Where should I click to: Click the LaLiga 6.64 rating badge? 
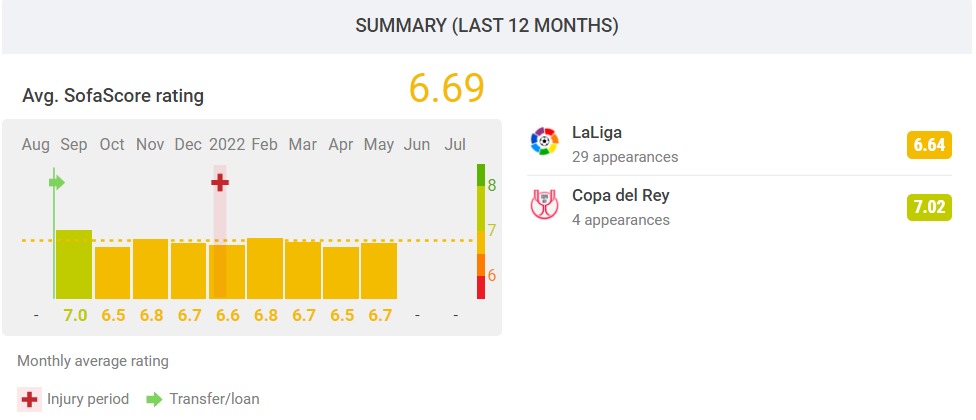(x=929, y=146)
